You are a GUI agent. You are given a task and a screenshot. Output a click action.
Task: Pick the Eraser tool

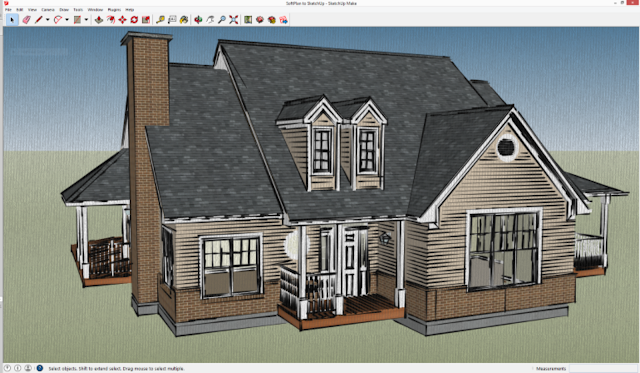(27, 20)
